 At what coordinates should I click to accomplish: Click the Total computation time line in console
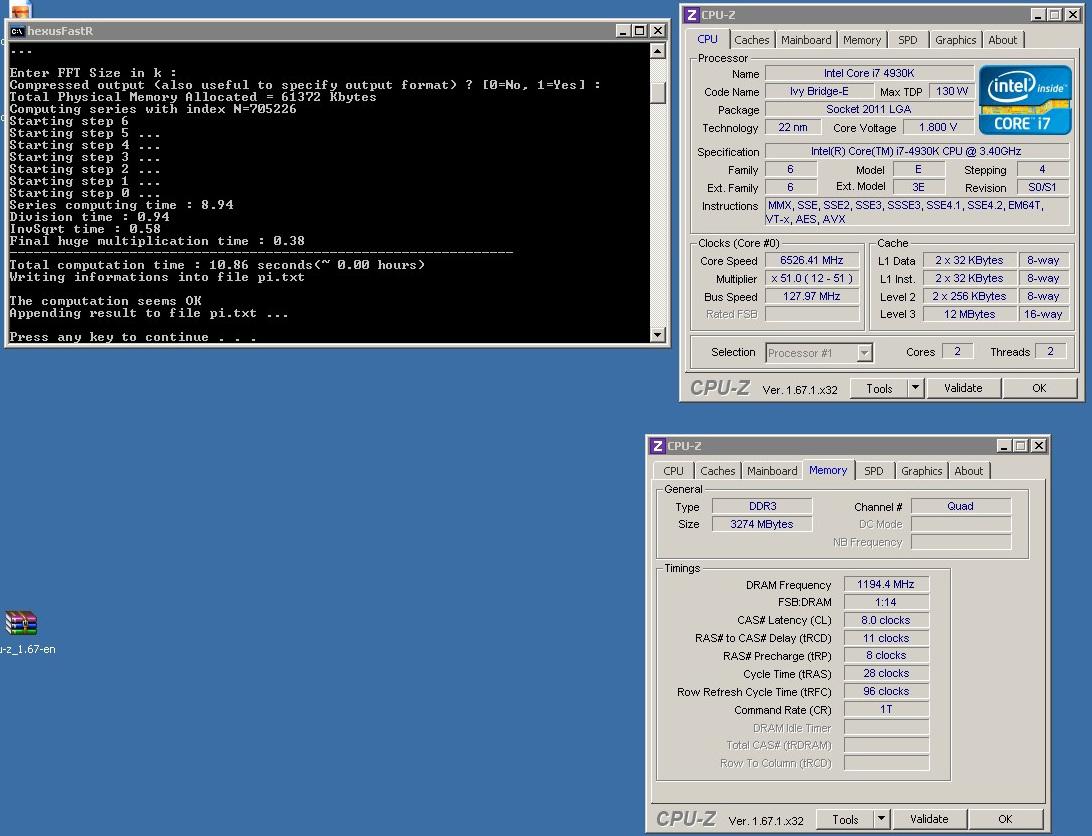click(217, 265)
